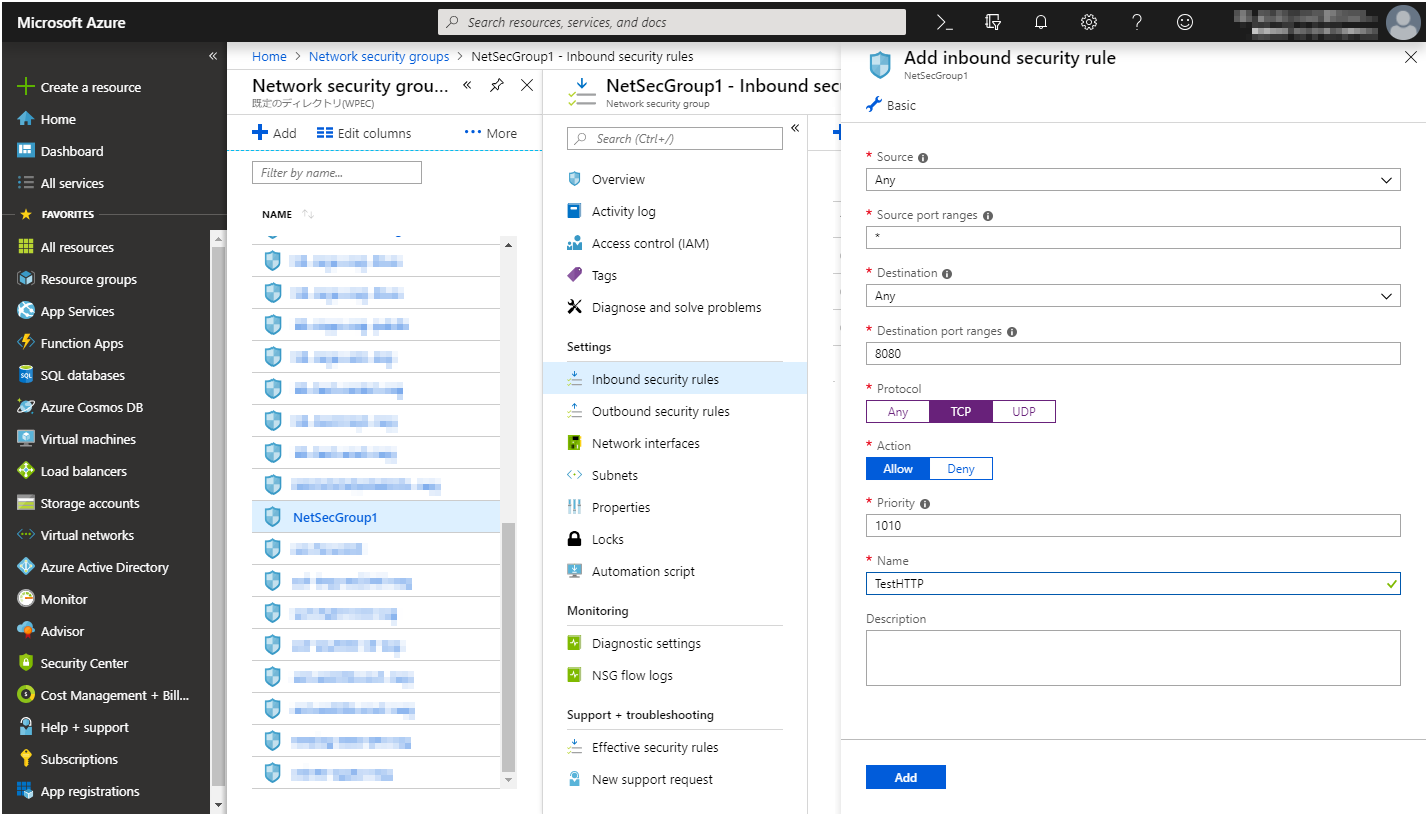Click the Source info icon

pos(923,158)
